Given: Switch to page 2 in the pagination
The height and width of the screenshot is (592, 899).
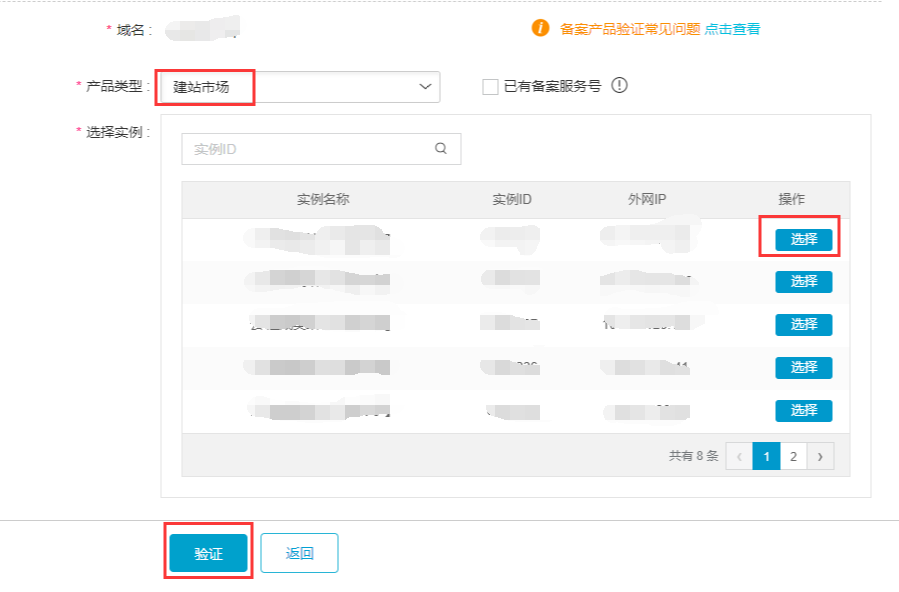Looking at the screenshot, I should click(793, 456).
